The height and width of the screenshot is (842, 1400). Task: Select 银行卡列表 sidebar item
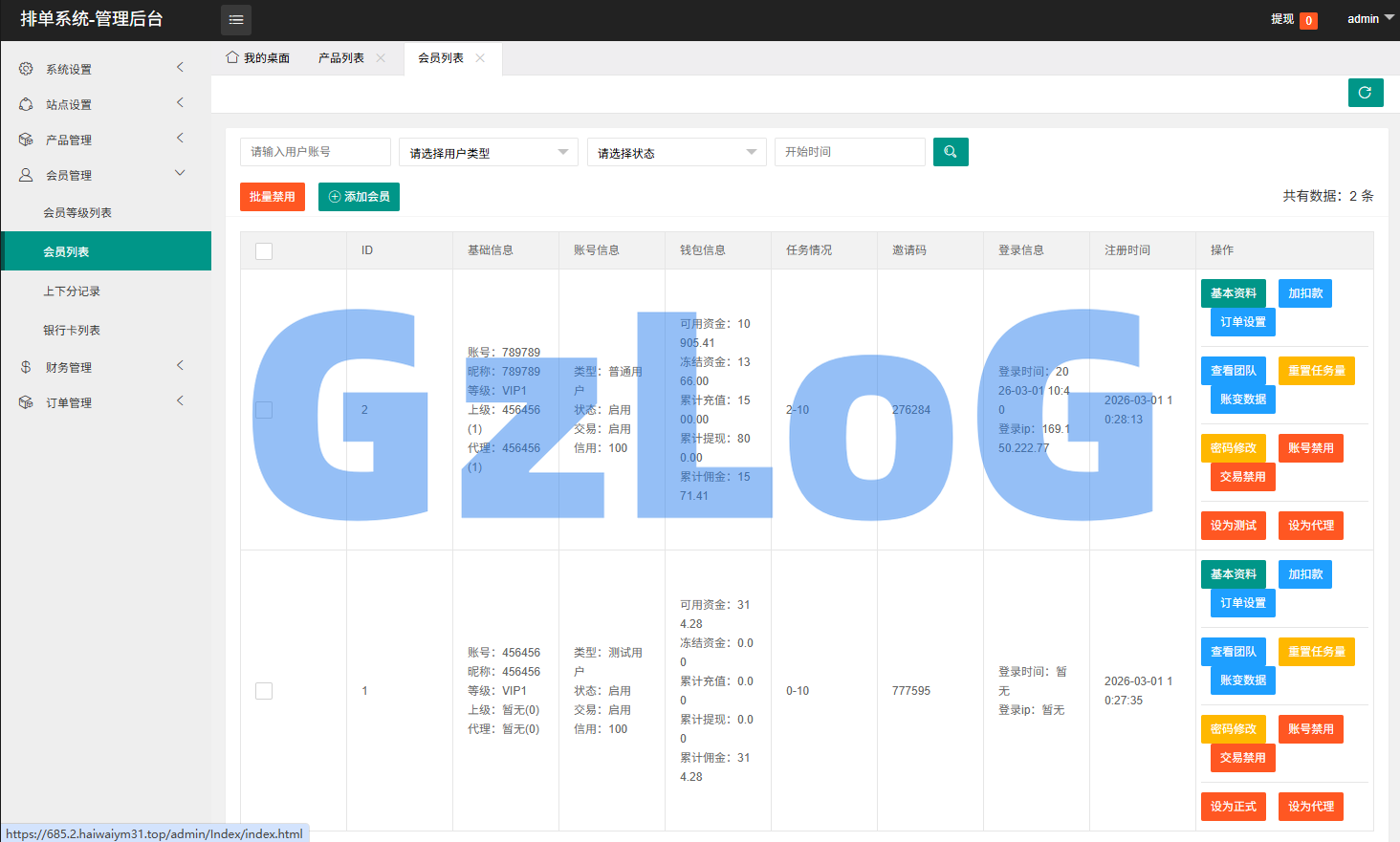point(72,331)
